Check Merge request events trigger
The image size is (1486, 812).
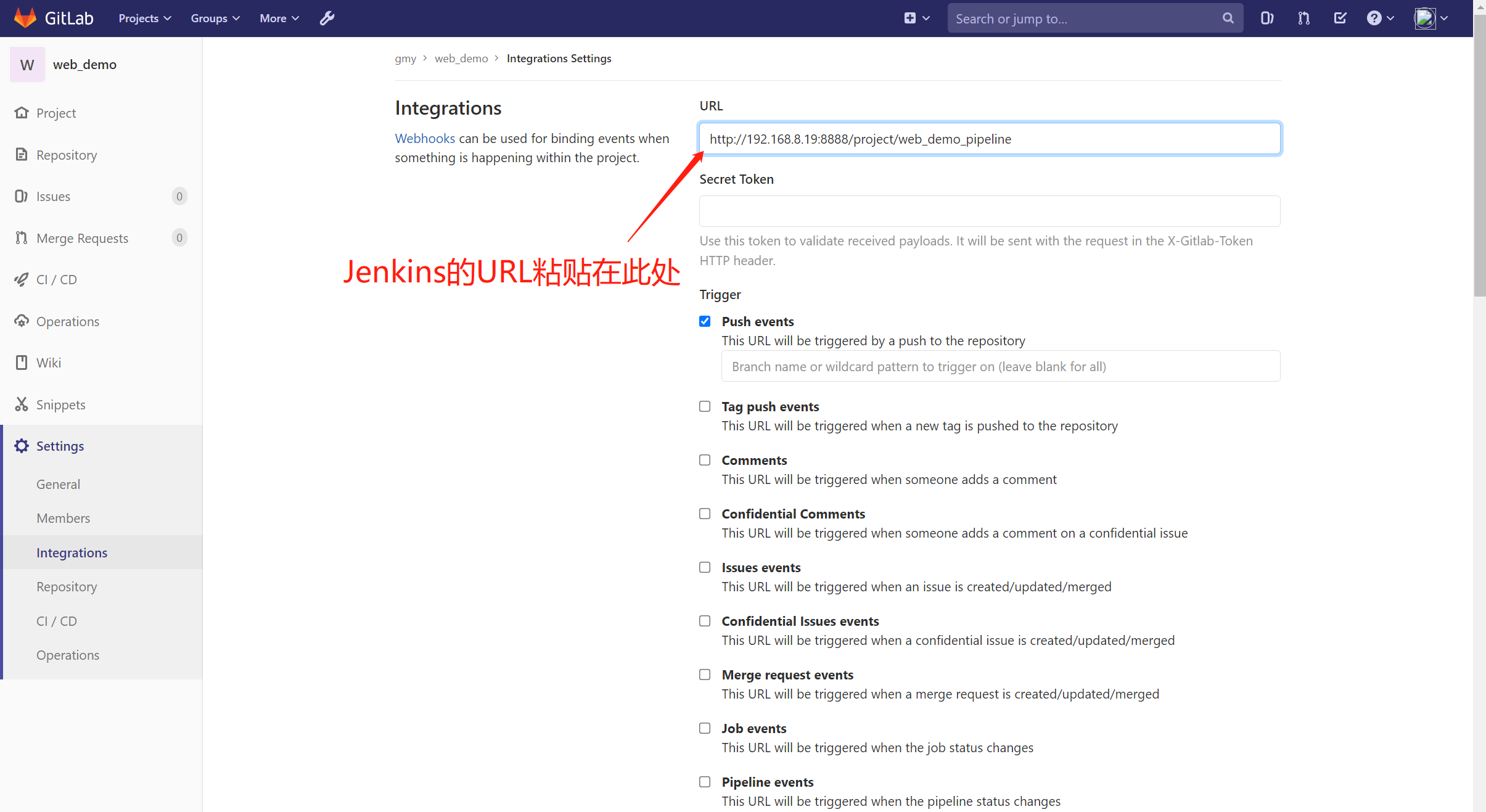pyautogui.click(x=705, y=675)
